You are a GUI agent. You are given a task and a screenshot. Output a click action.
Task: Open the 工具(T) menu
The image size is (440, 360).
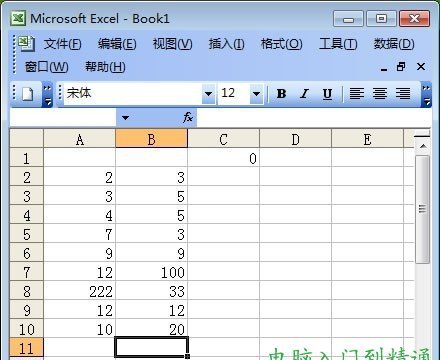pos(338,44)
